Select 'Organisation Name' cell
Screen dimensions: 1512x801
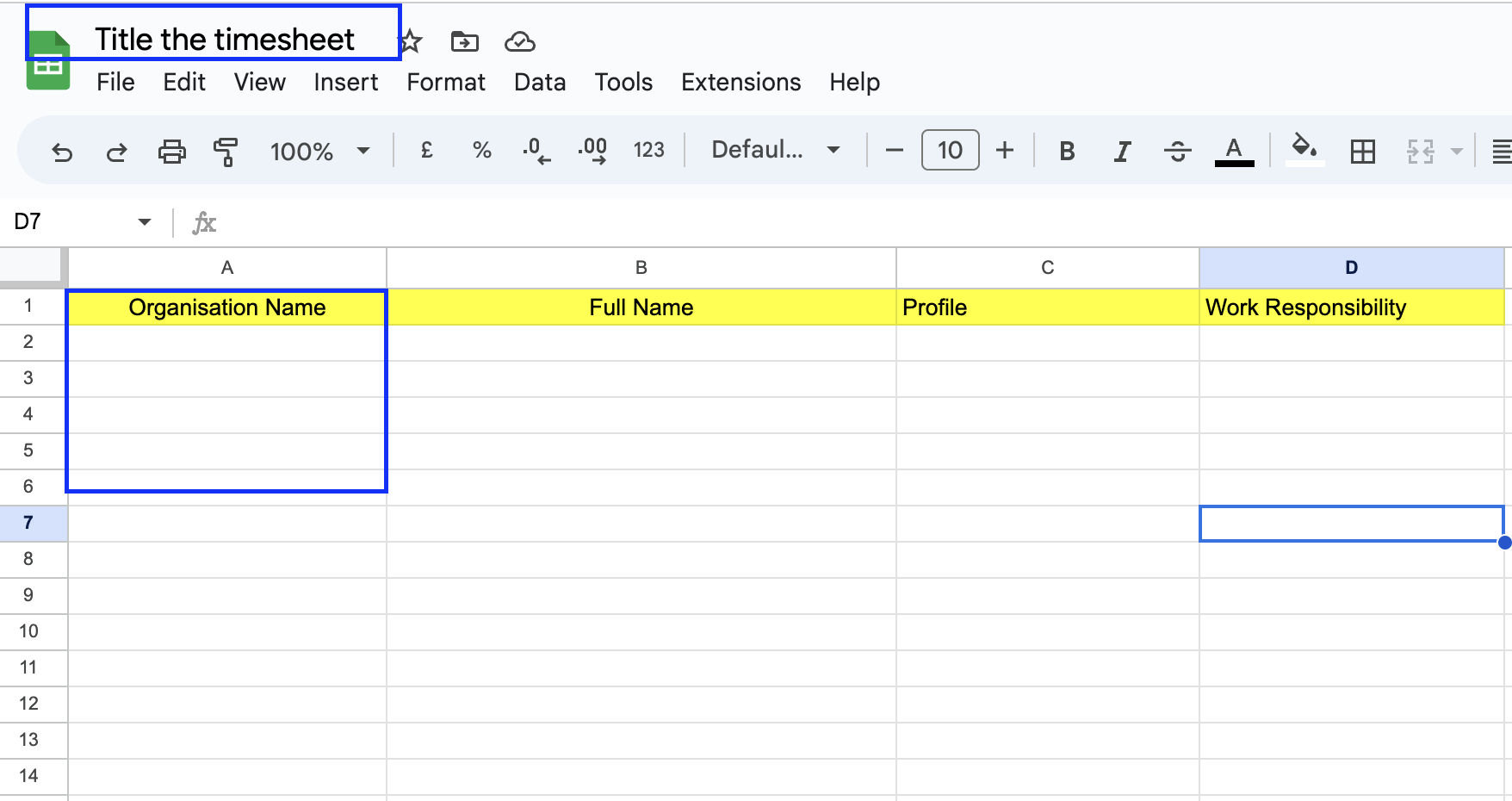[x=227, y=307]
